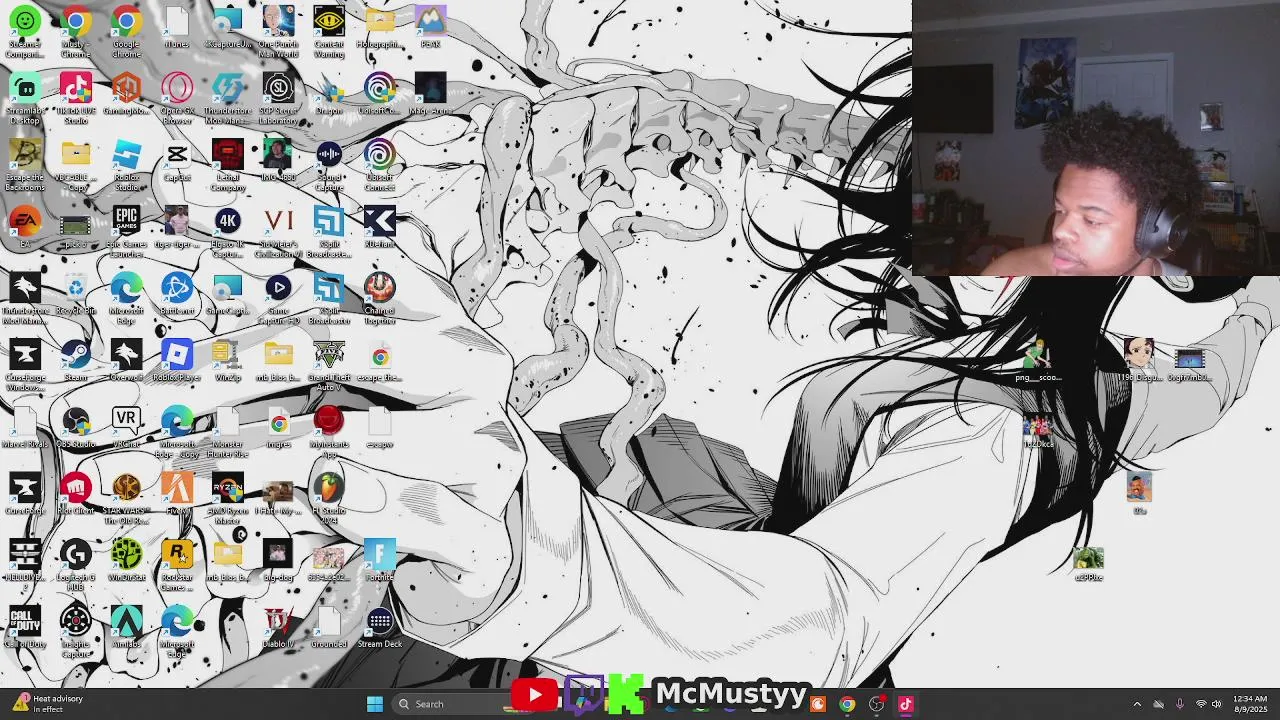
Task: Launch FL Studio 2024 shortcut
Action: coord(329,499)
